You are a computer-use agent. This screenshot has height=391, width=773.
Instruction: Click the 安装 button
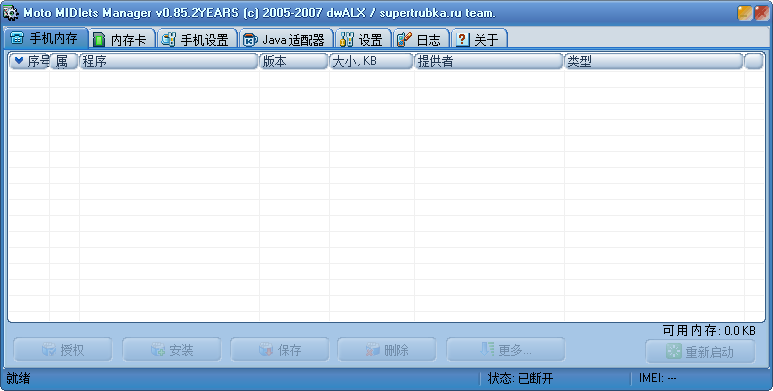coord(172,350)
